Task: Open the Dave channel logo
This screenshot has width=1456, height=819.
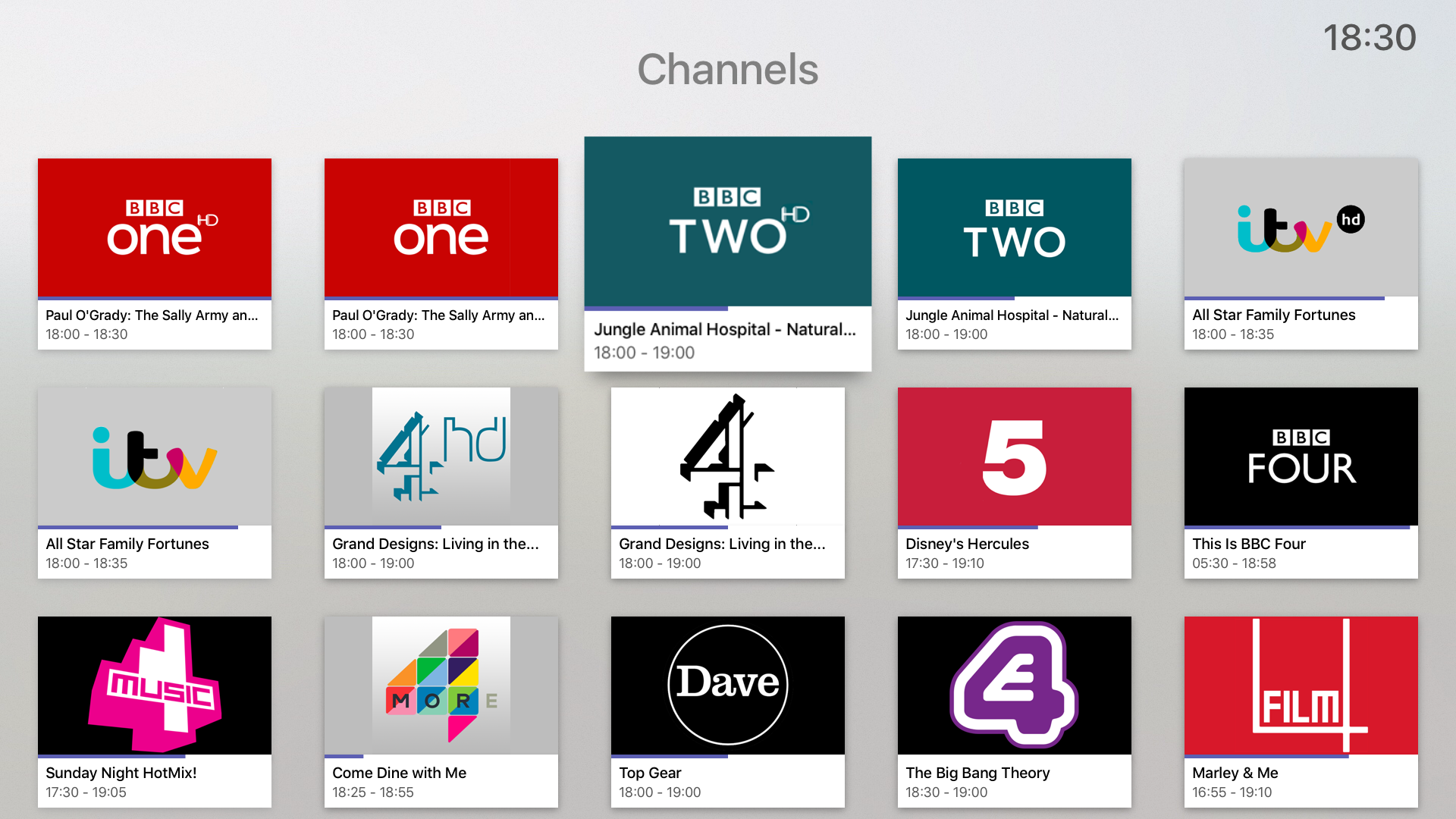Action: (x=728, y=686)
